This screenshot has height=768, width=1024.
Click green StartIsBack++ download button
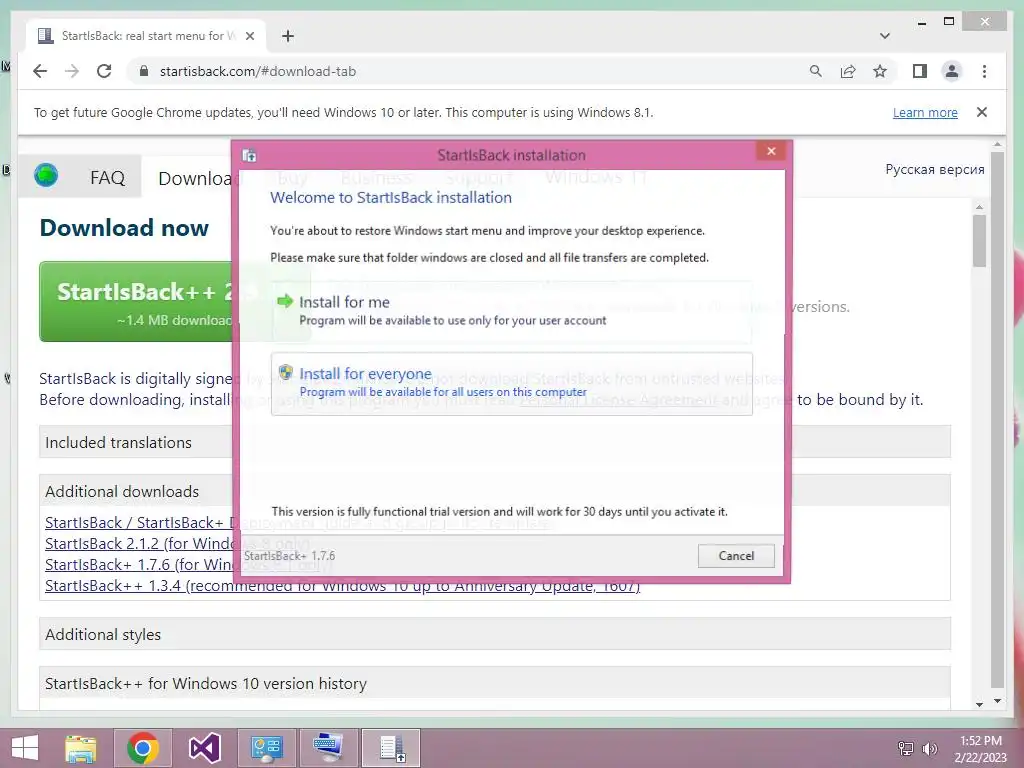[x=136, y=302]
